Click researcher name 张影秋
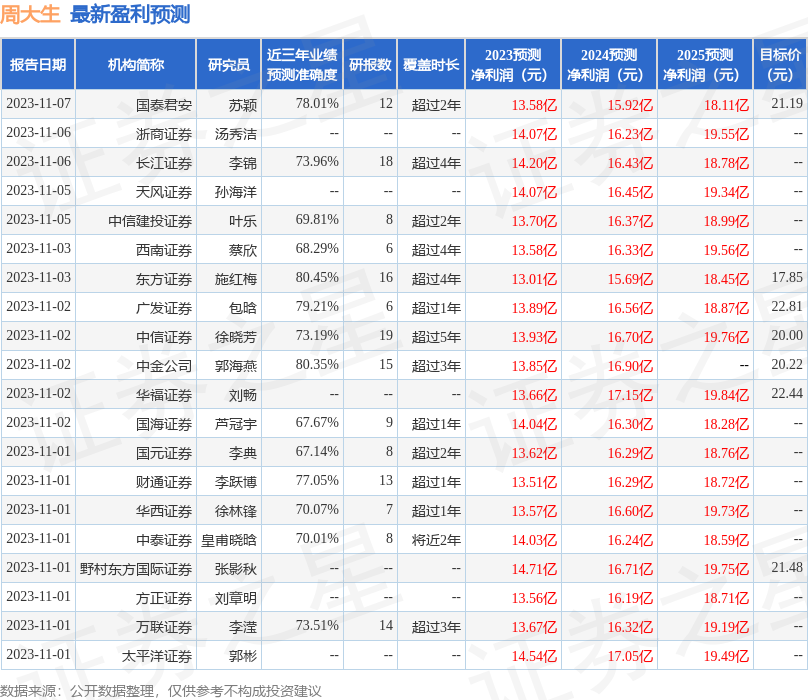 pos(236,569)
